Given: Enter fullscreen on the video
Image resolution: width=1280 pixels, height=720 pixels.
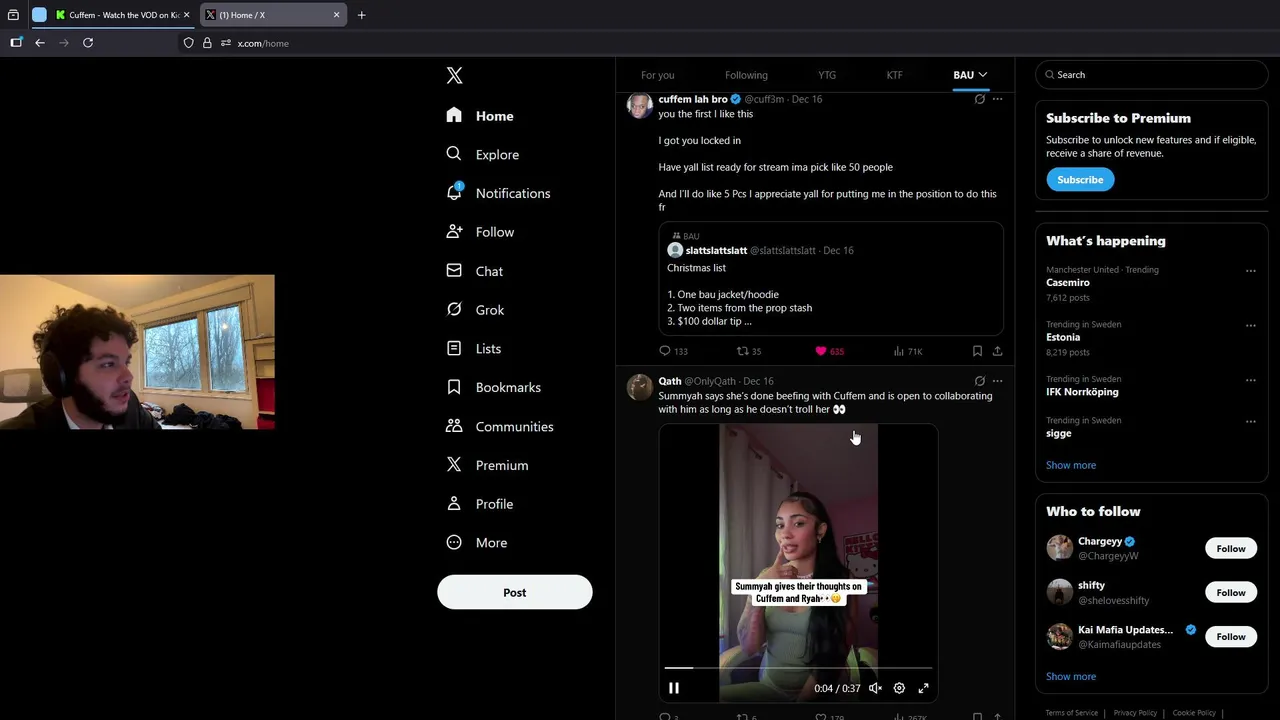Looking at the screenshot, I should pos(923,688).
